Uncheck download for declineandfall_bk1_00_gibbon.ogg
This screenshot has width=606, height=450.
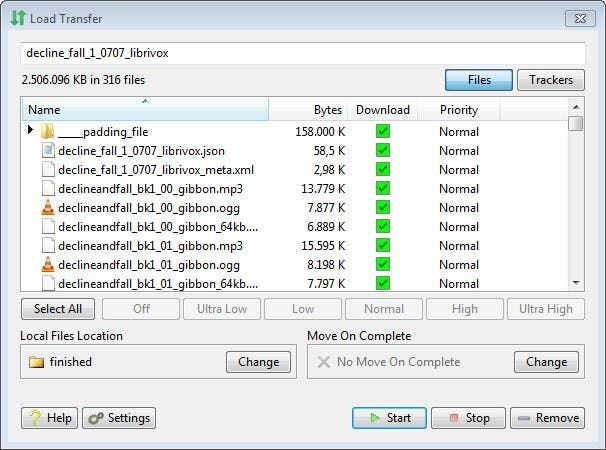point(383,207)
